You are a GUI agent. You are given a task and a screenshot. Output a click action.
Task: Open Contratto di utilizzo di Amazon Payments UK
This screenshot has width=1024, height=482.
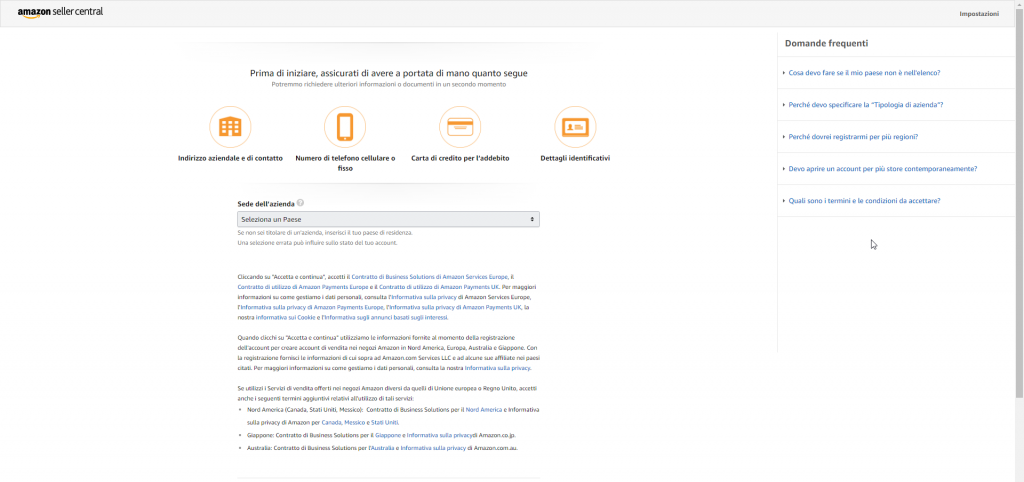pyautogui.click(x=439, y=287)
